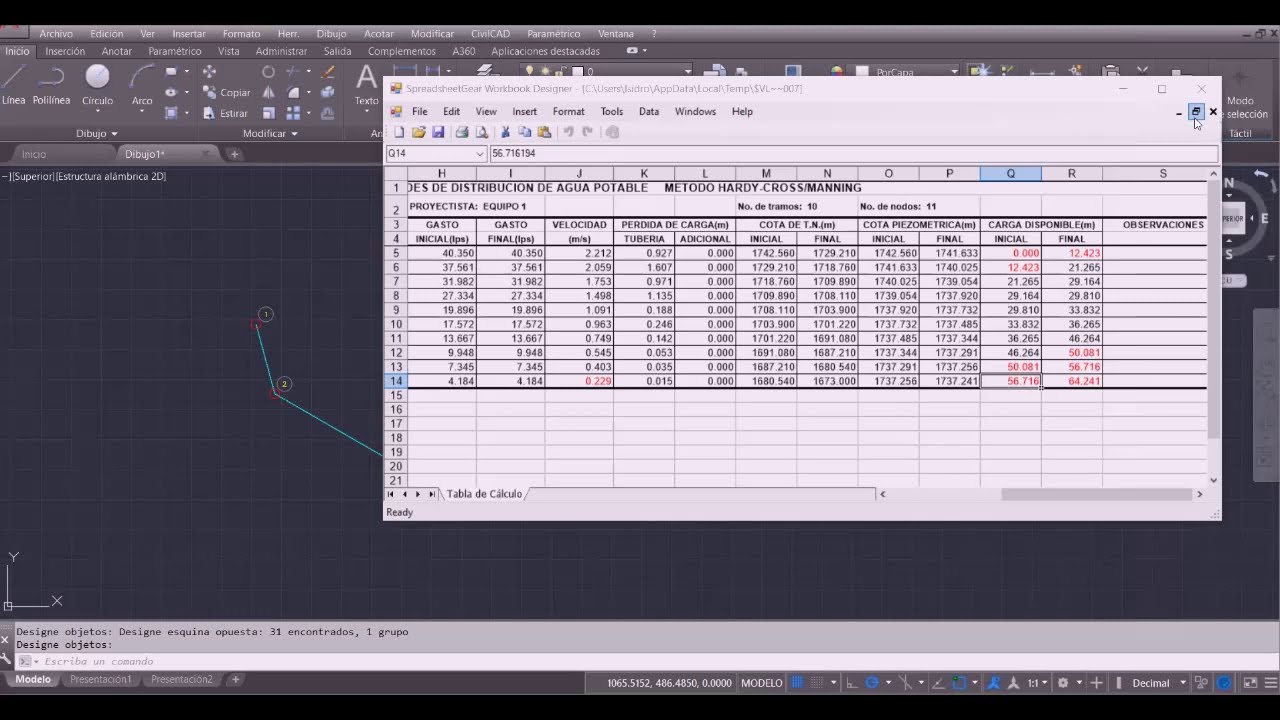The height and width of the screenshot is (720, 1280).
Task: Click Undo icon in SpreadsheetGear toolbar
Action: (x=568, y=132)
